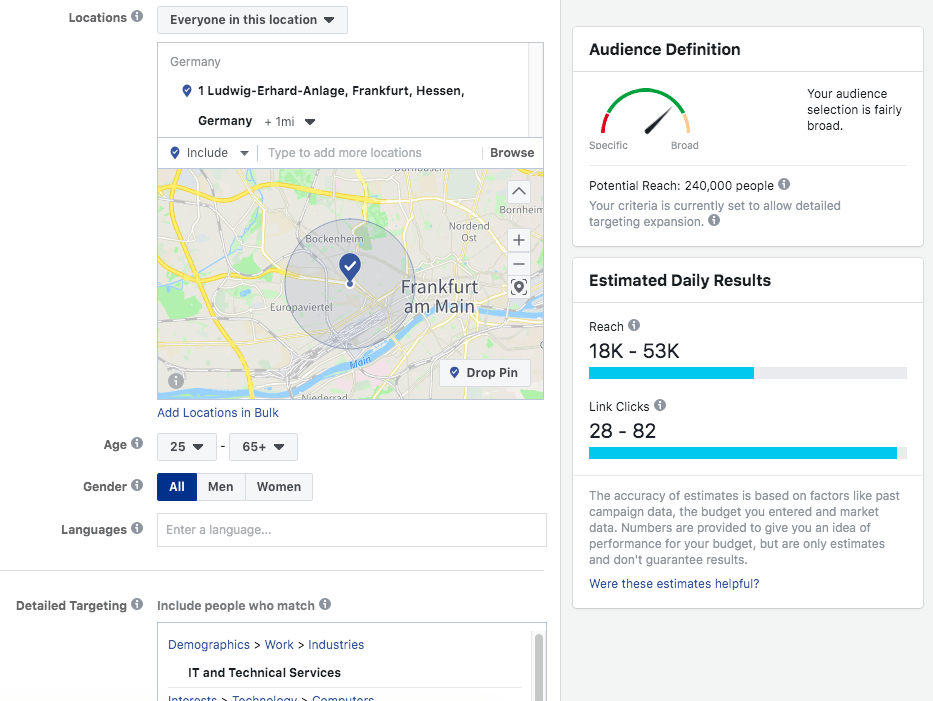Select All genders
933x701 pixels.
177,487
